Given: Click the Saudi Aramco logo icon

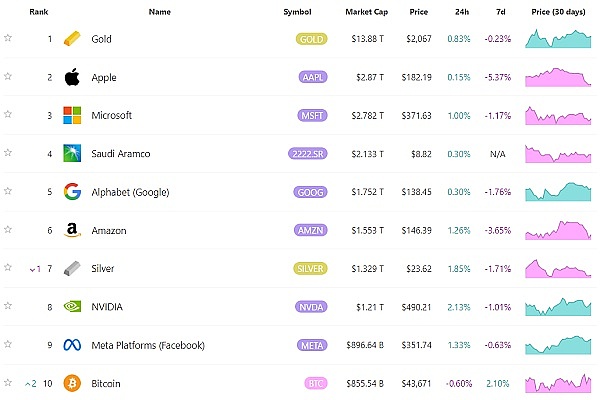Looking at the screenshot, I should pos(73,154).
